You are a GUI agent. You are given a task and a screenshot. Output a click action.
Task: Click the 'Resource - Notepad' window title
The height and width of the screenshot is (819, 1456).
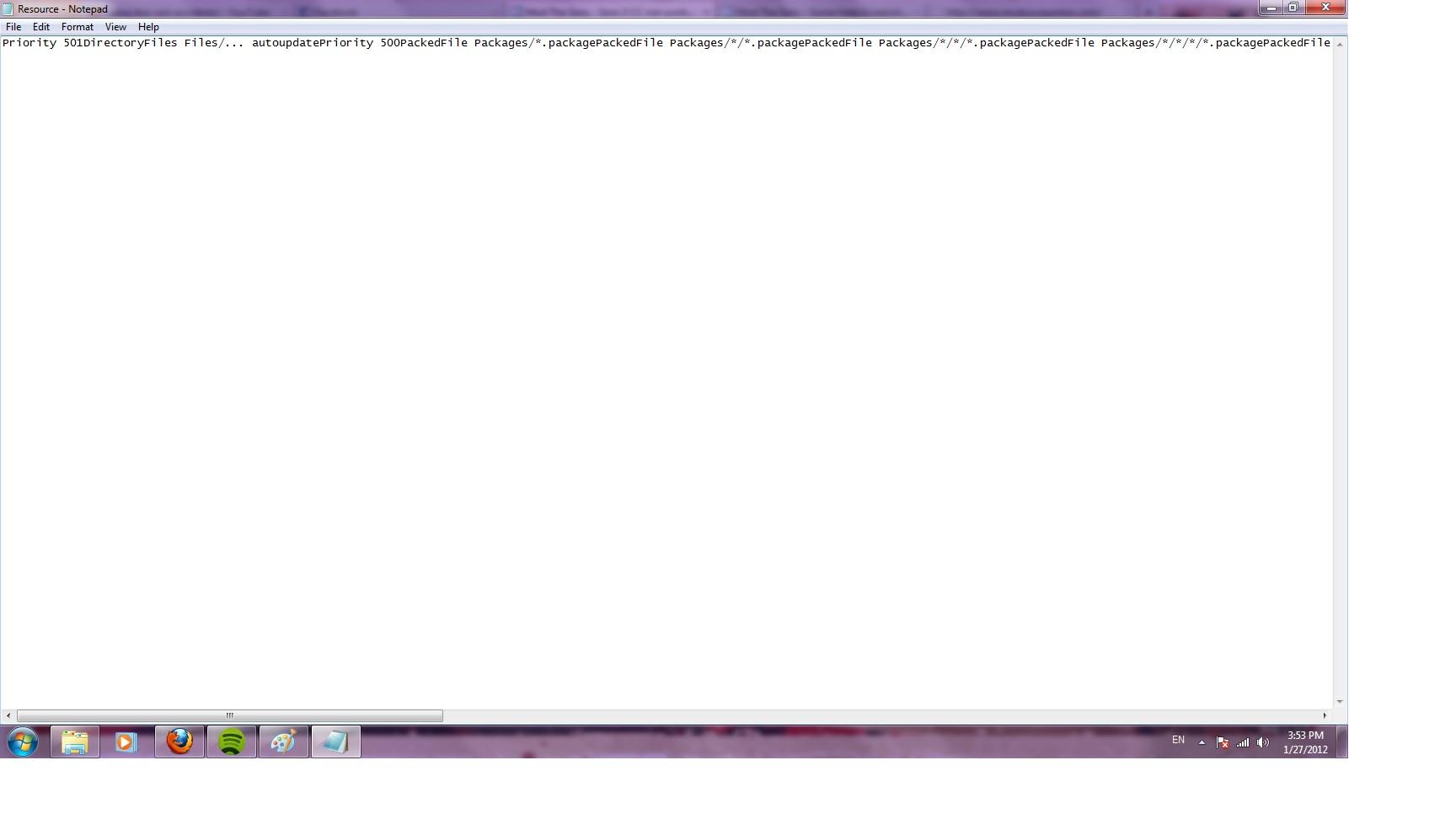tap(62, 9)
